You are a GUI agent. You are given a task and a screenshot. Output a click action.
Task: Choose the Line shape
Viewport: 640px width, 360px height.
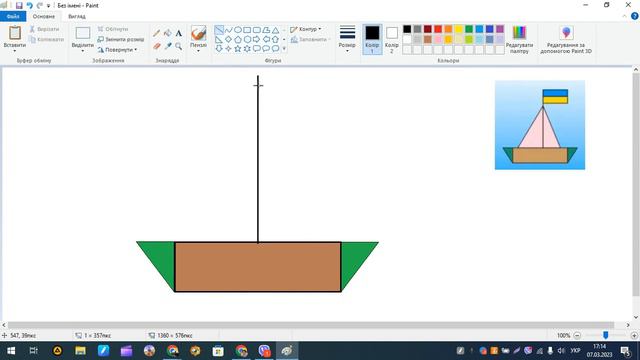coord(219,30)
